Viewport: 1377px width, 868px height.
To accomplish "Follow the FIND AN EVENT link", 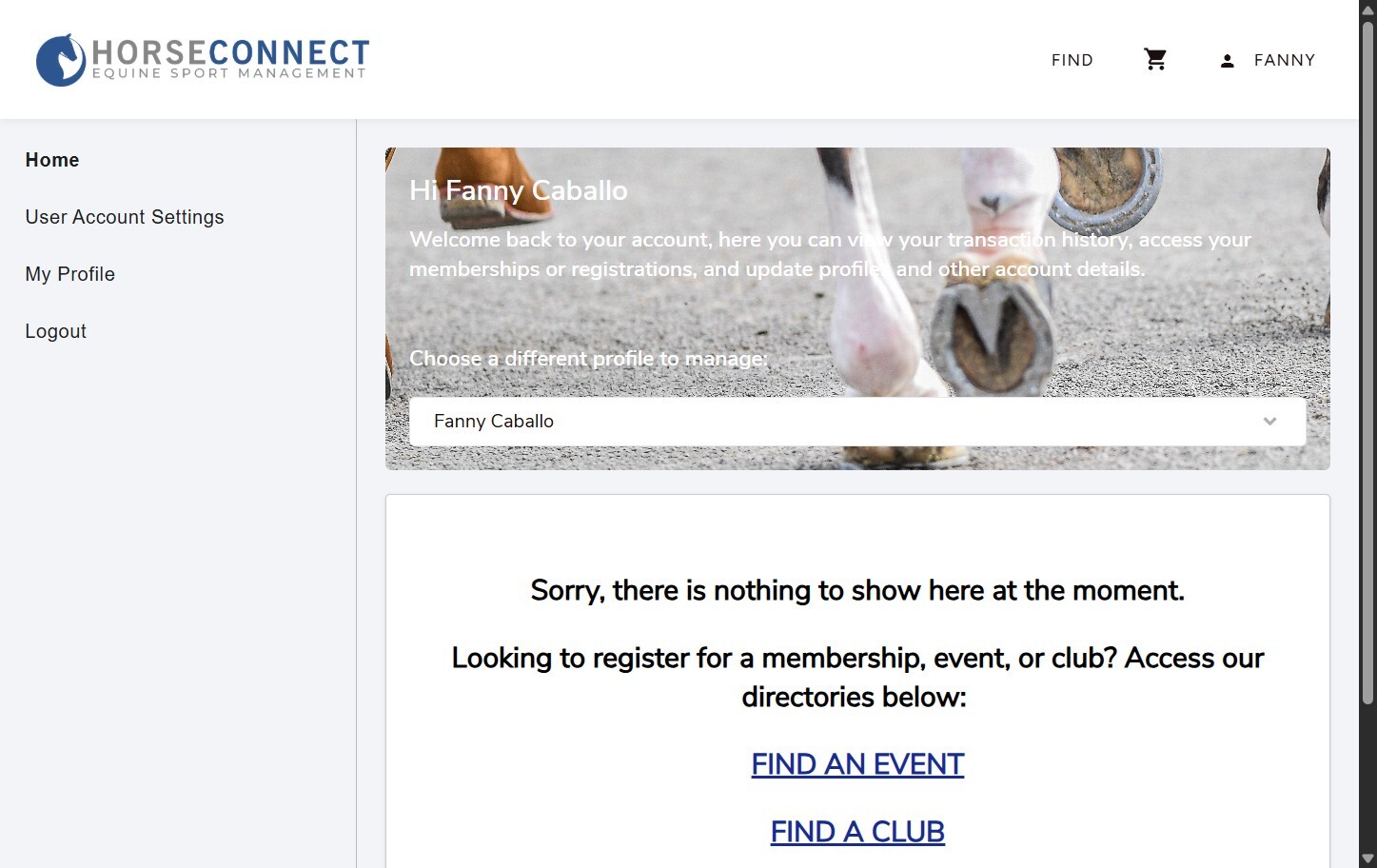I will click(857, 764).
